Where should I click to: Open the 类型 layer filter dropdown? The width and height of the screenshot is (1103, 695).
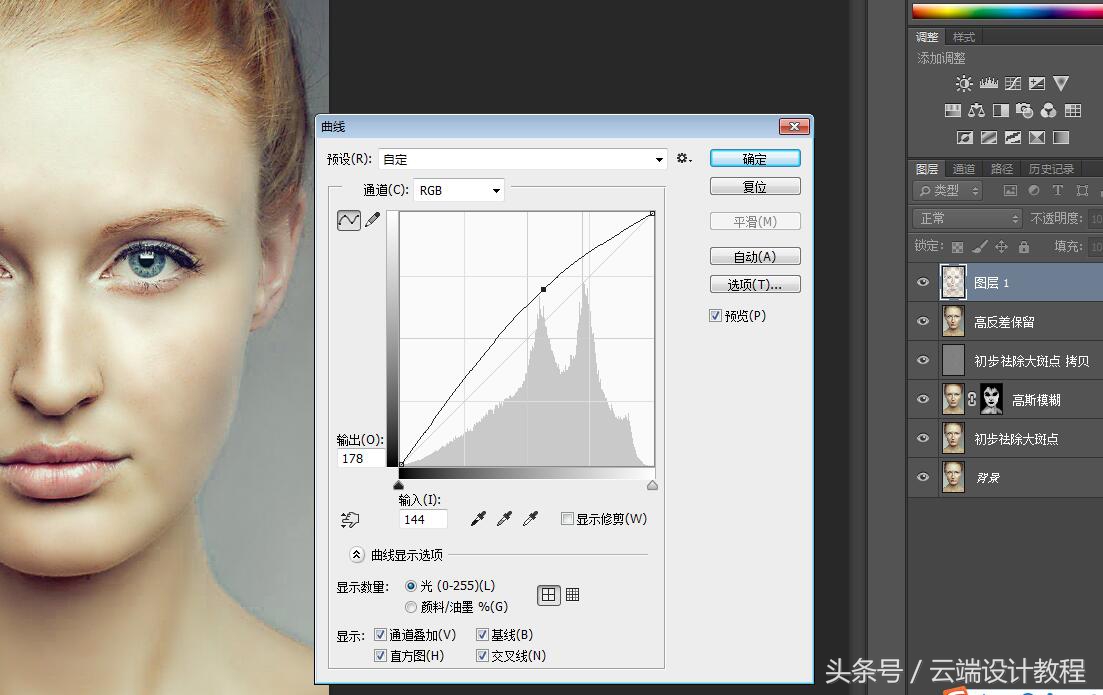[948, 191]
